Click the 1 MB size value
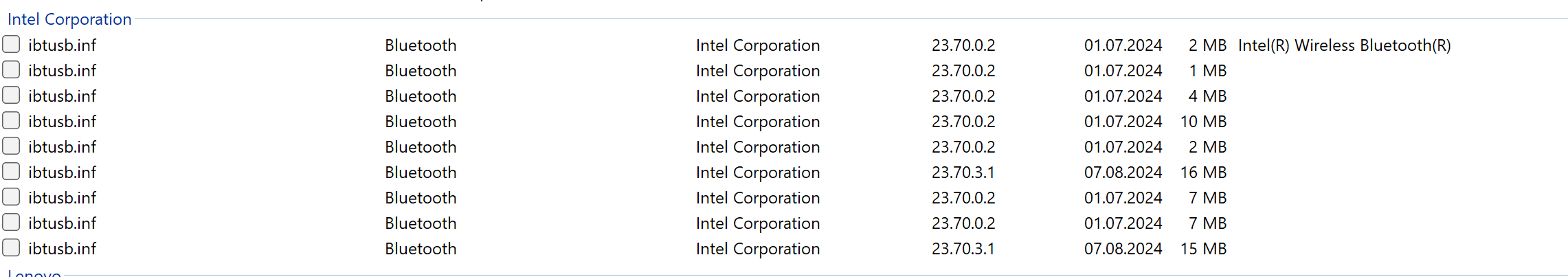Viewport: 1568px width, 277px height. 1207,71
